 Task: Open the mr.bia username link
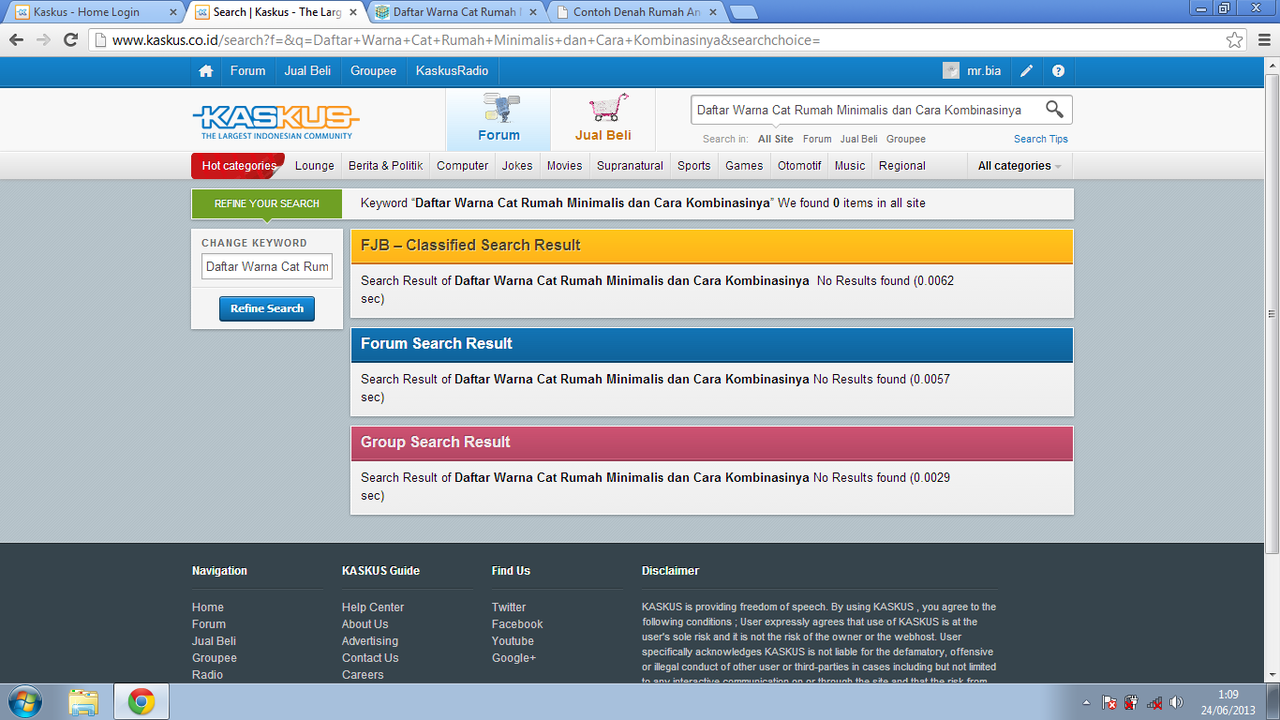(x=984, y=71)
